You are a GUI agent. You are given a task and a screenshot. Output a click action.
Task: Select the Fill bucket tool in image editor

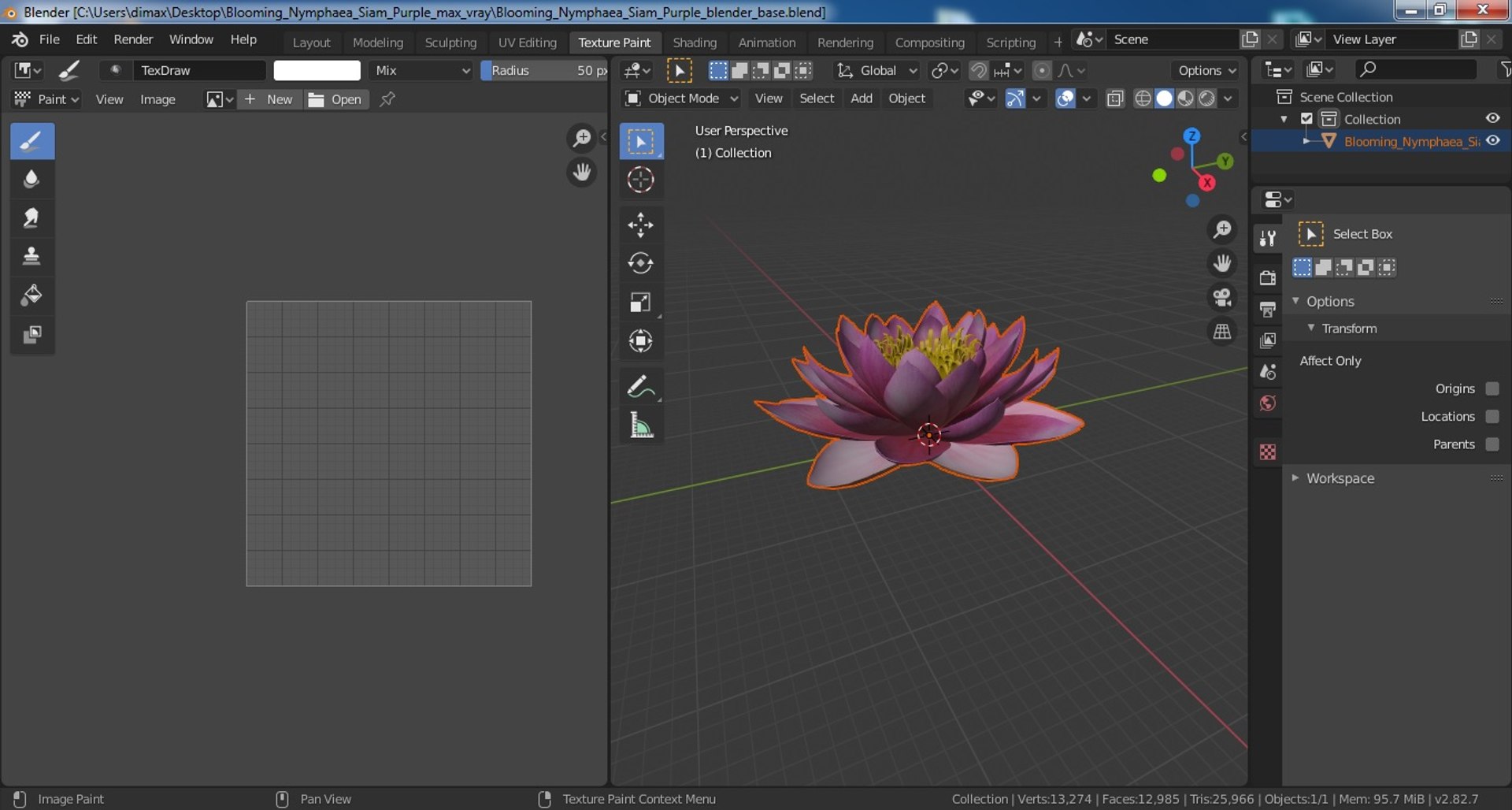pos(32,295)
